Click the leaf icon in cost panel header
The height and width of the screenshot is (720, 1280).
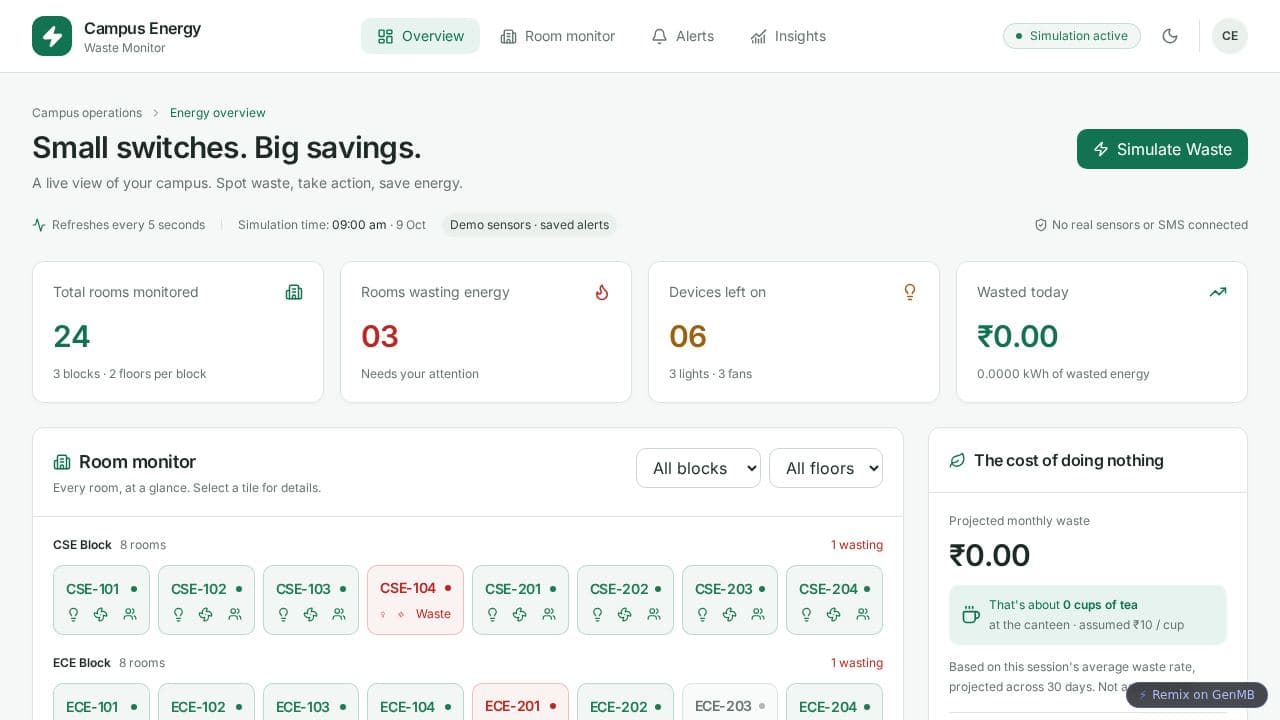tap(957, 460)
